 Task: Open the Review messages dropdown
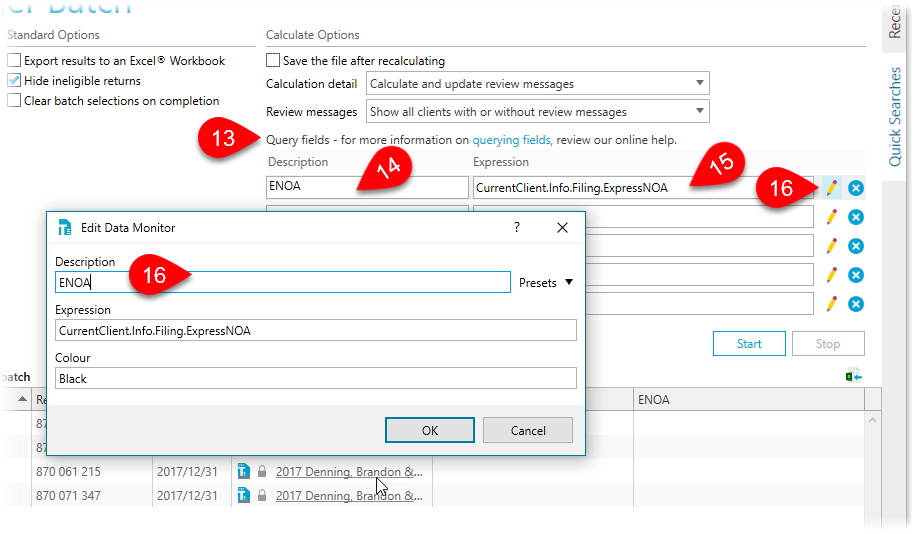click(538, 111)
